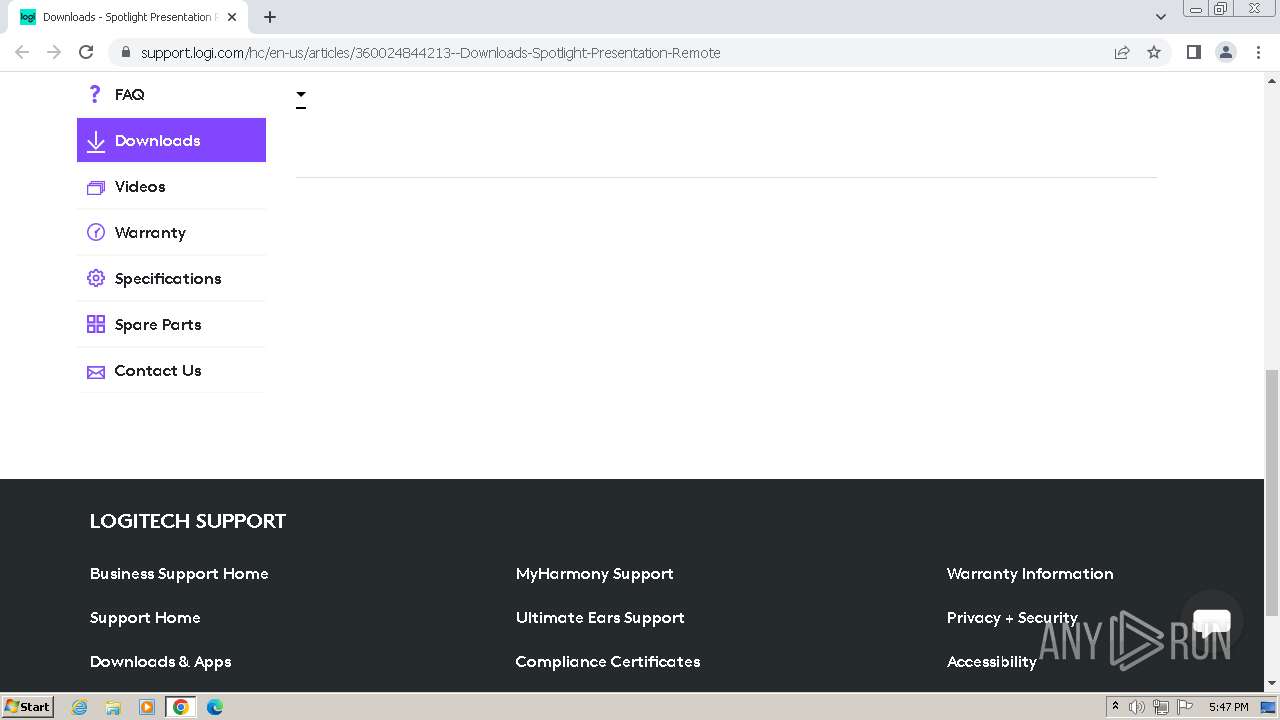The width and height of the screenshot is (1280, 720).
Task: Bookmark this page with the star icon
Action: [x=1154, y=52]
